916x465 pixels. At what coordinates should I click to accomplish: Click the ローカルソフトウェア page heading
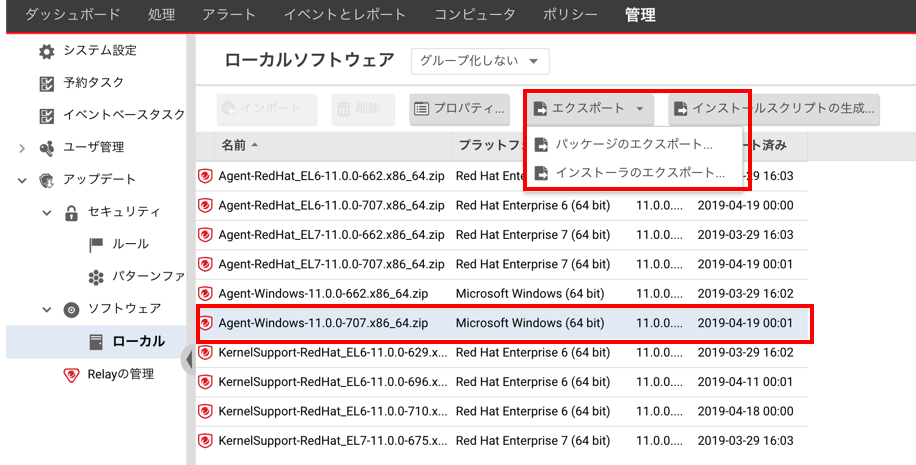(310, 60)
